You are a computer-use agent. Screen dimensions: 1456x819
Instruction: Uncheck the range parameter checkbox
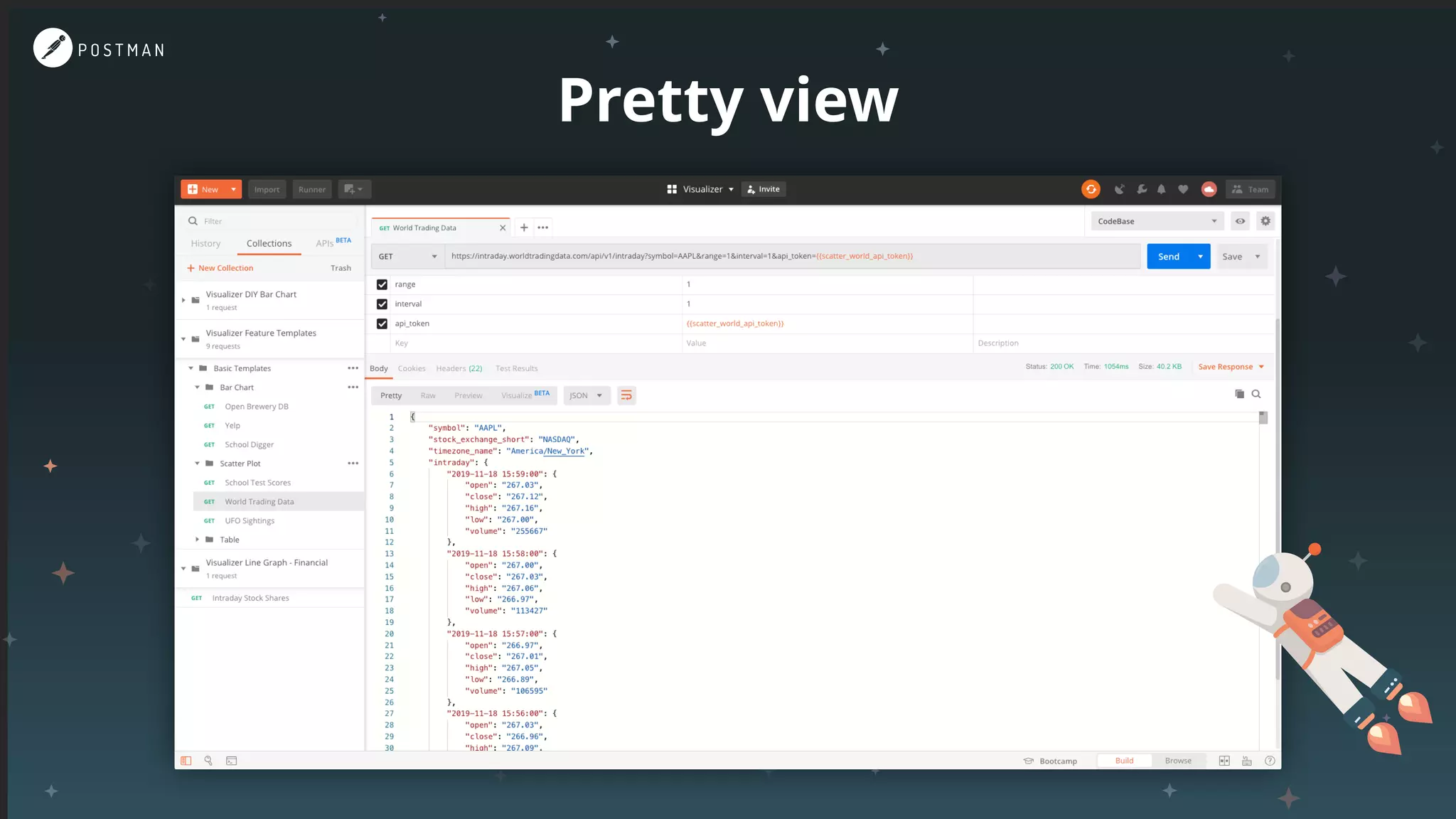pyautogui.click(x=382, y=284)
